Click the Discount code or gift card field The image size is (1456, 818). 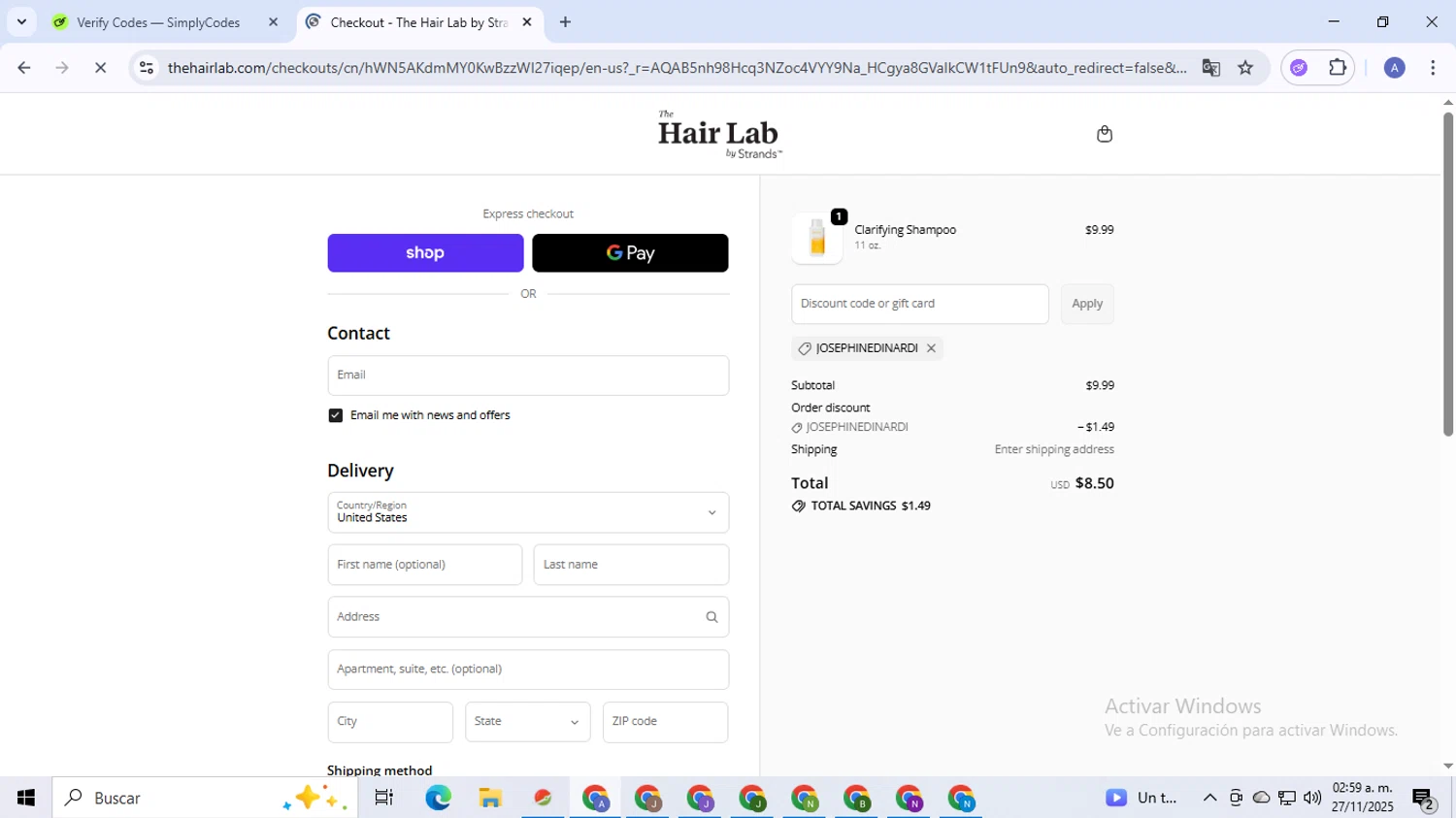click(919, 304)
